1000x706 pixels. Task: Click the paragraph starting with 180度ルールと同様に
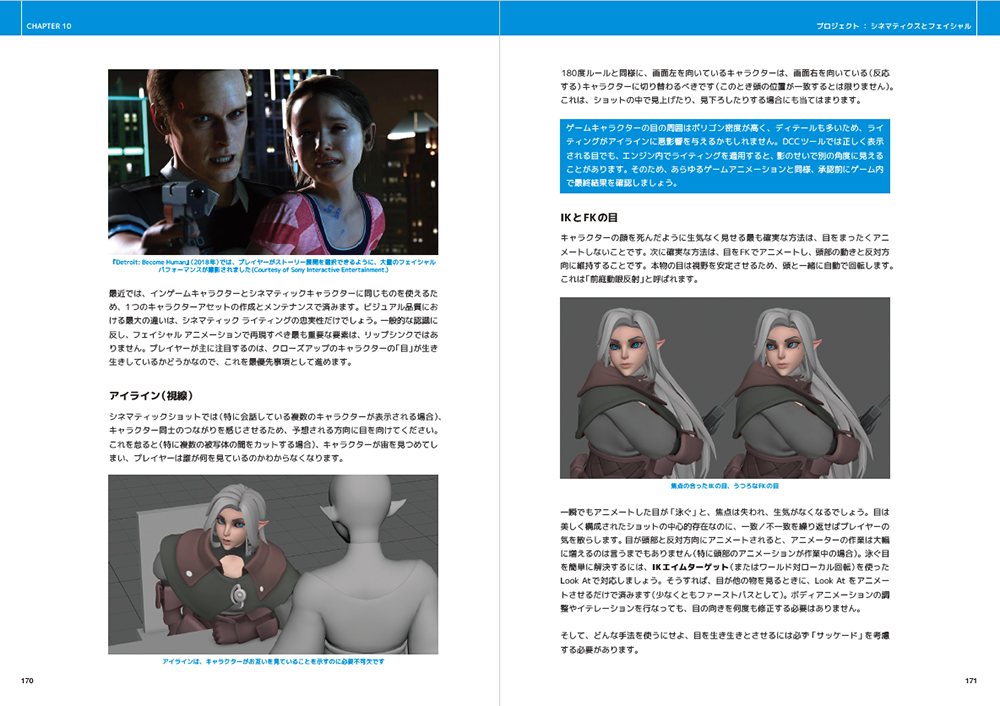[725, 86]
